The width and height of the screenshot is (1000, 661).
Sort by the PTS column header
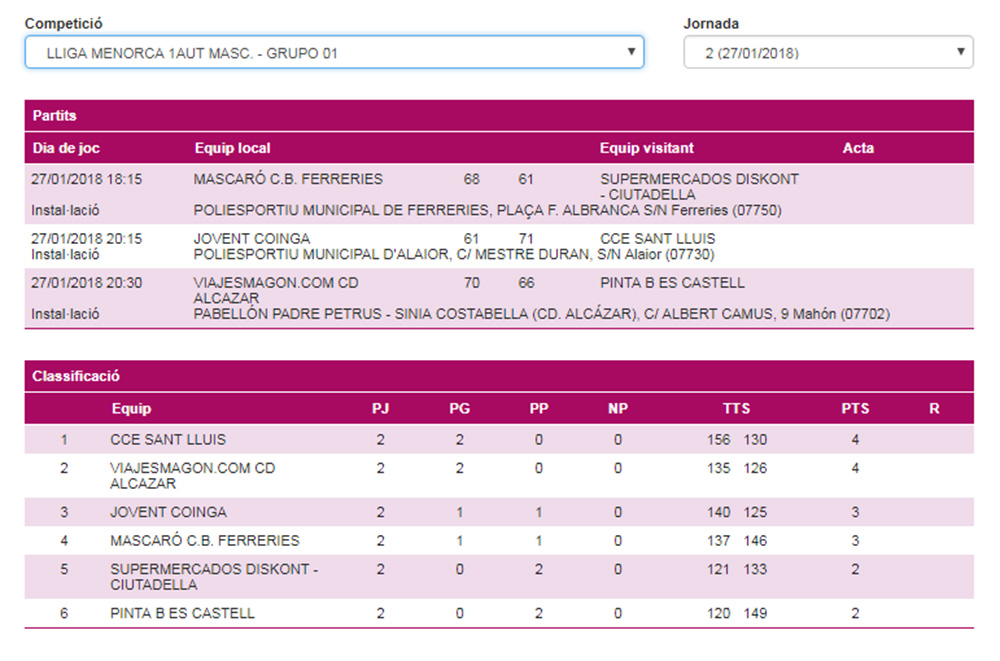(x=855, y=409)
